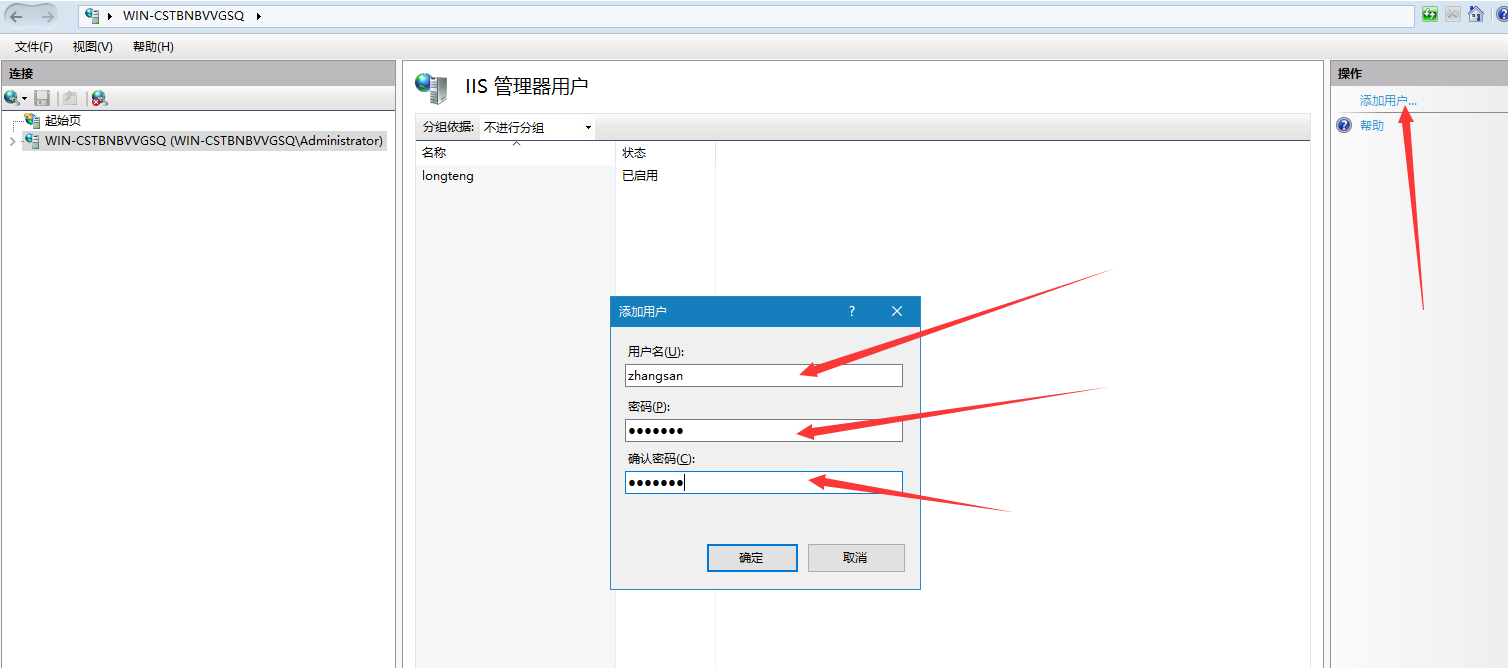Click the green refresh icon in address bar
The width and height of the screenshot is (1508, 668).
[x=1430, y=15]
